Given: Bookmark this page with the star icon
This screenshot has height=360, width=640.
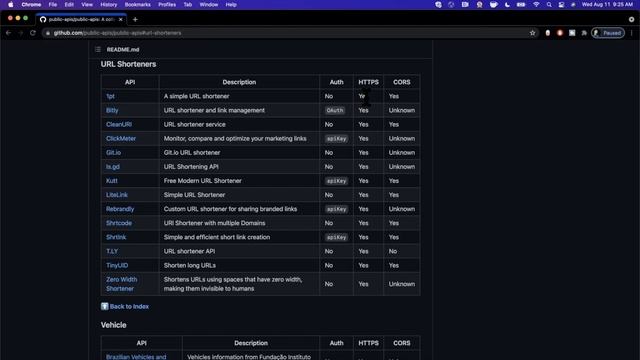Looking at the screenshot, I should click(532, 33).
